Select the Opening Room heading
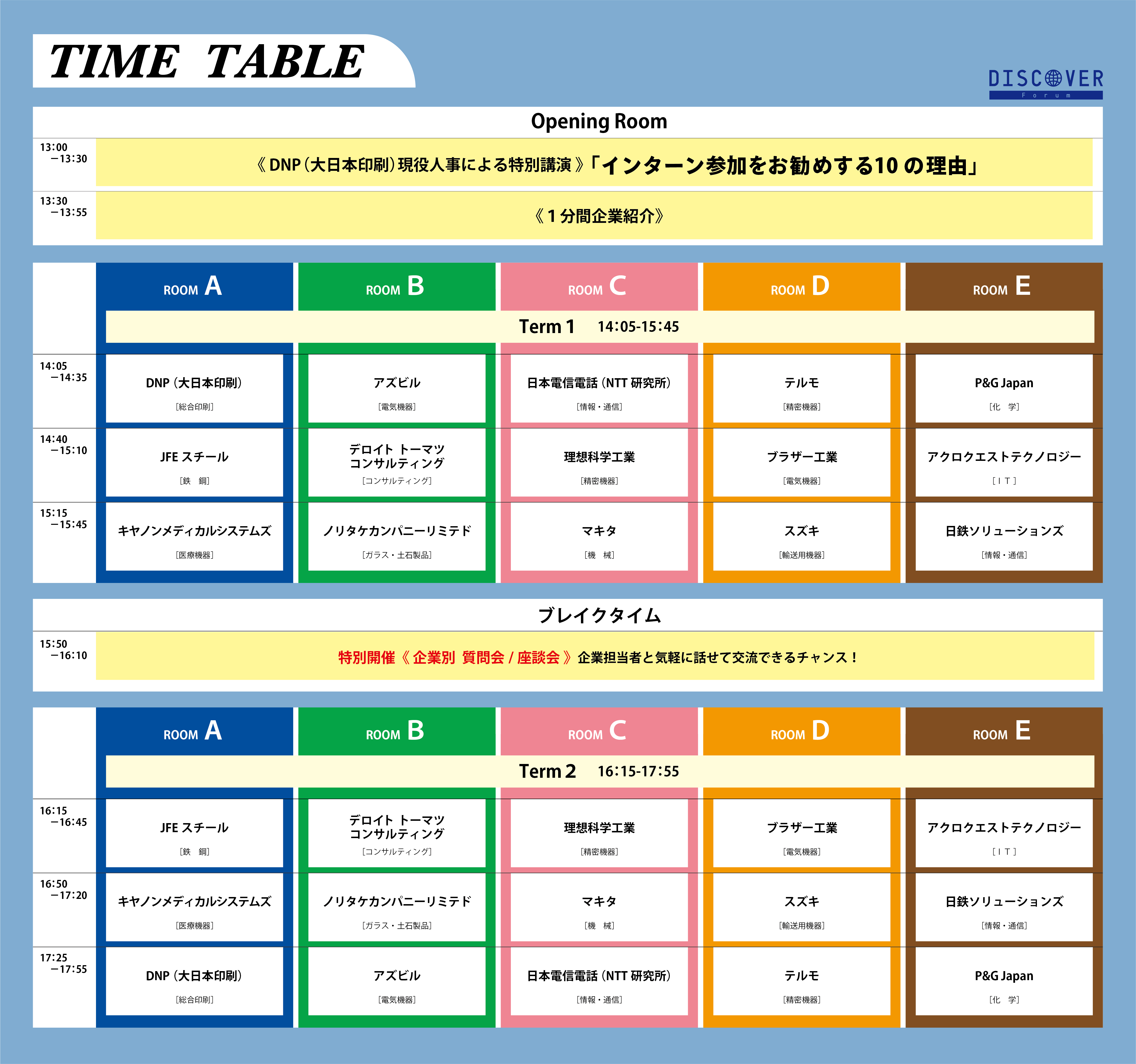The image size is (1136, 1064). tap(599, 122)
